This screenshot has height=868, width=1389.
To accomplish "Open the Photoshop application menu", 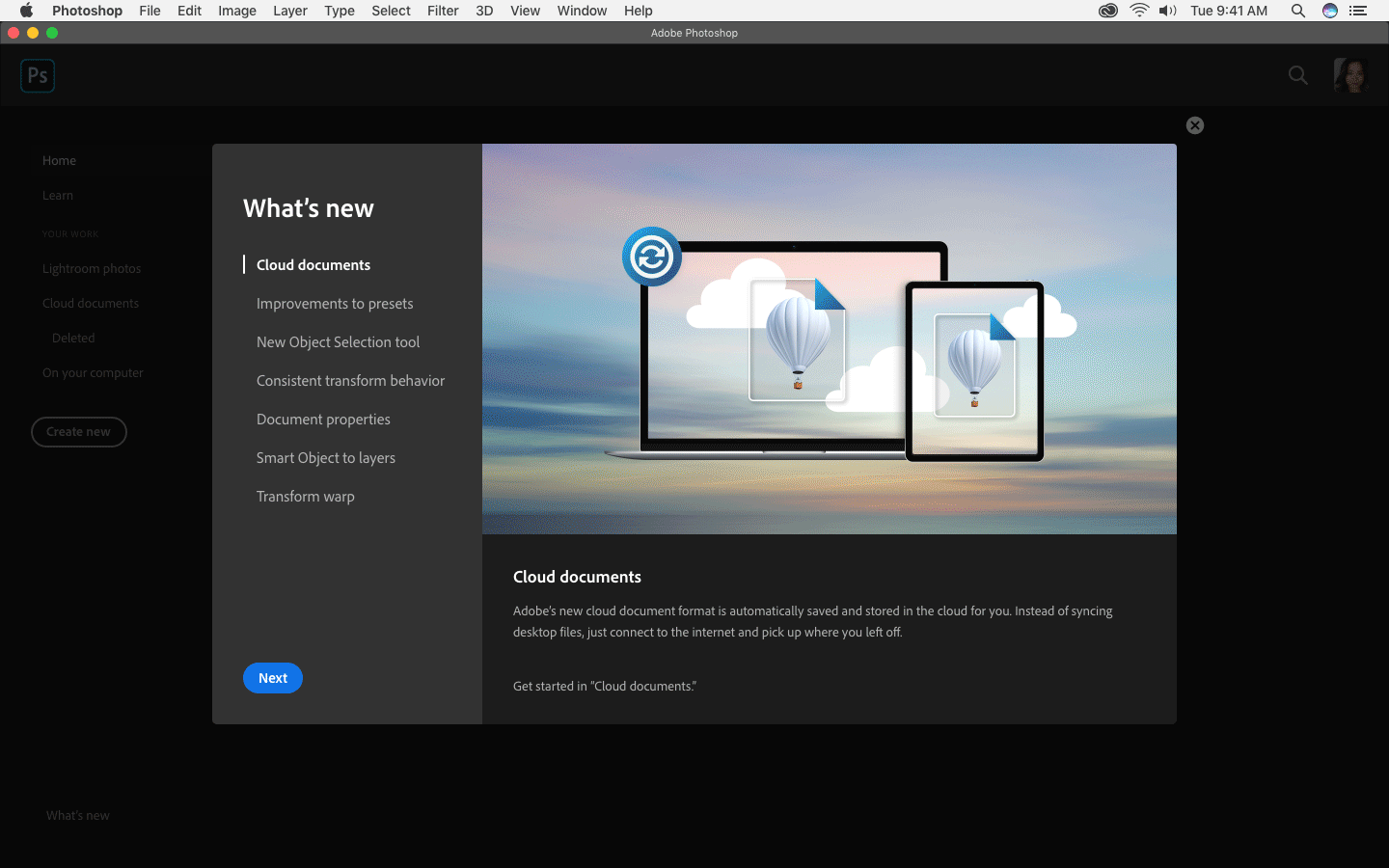I will point(87,11).
